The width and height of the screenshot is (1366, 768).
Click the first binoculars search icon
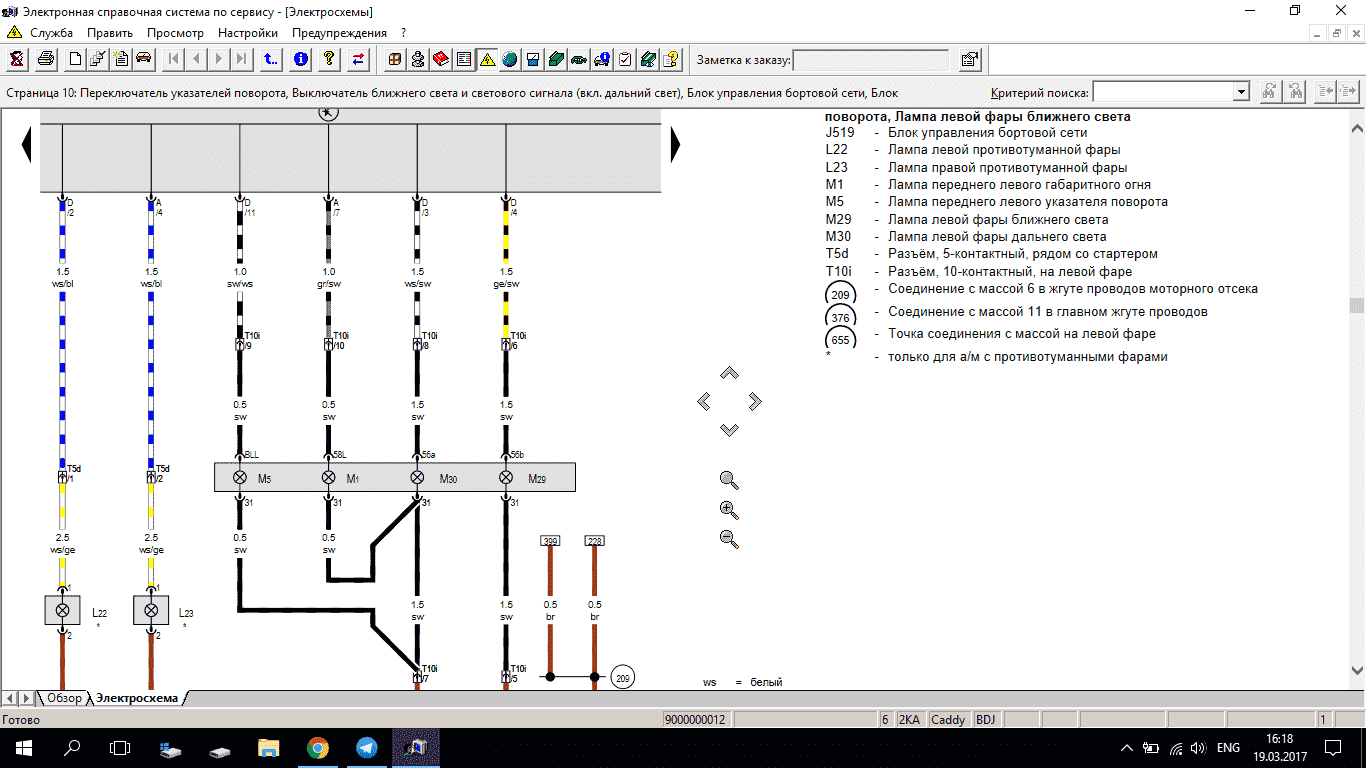click(1271, 92)
